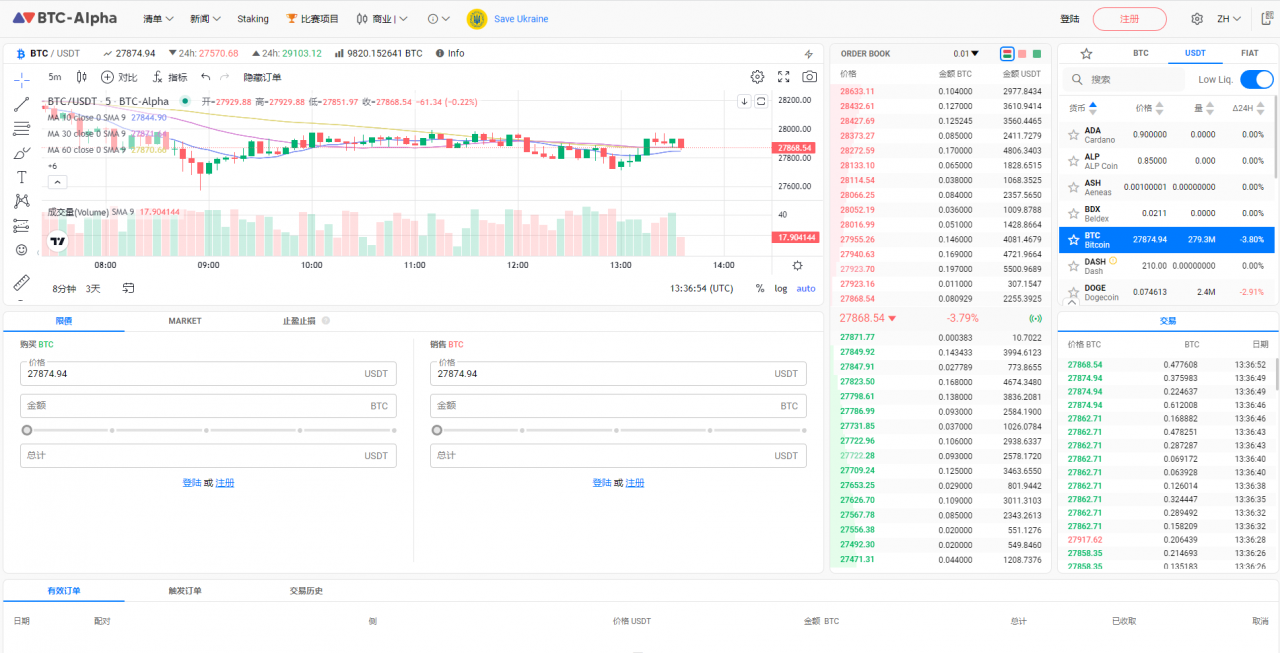
Task: Open the site settings gear in header
Action: pyautogui.click(x=1197, y=19)
